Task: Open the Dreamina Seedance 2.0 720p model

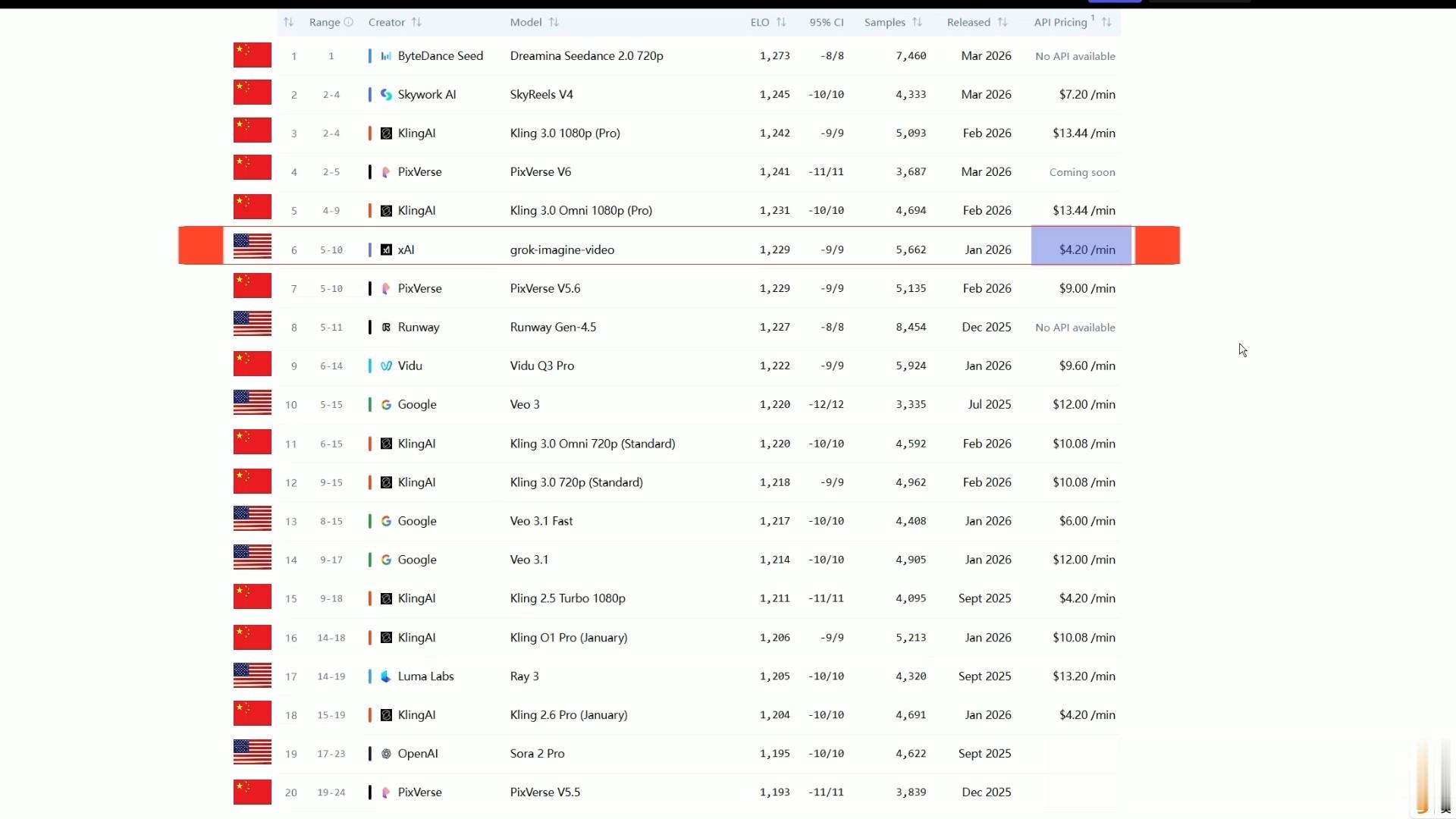Action: click(x=586, y=56)
